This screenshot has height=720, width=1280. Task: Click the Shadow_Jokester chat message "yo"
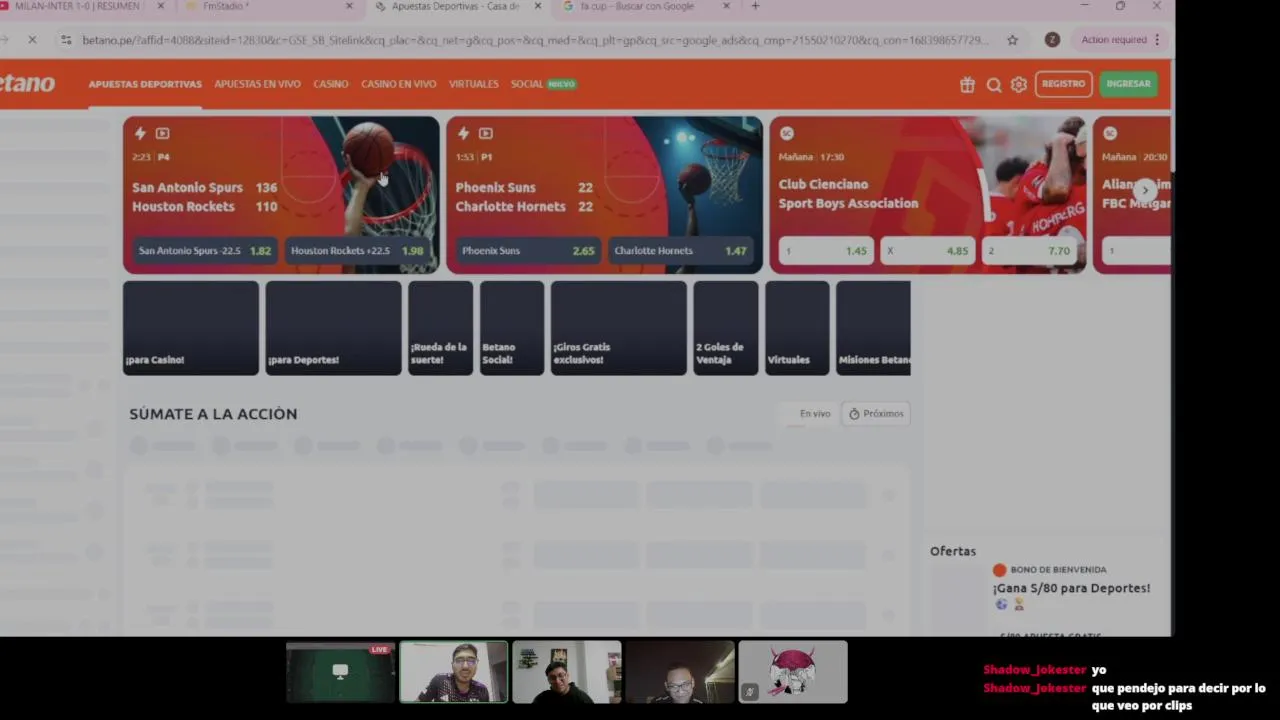pyautogui.click(x=1099, y=670)
